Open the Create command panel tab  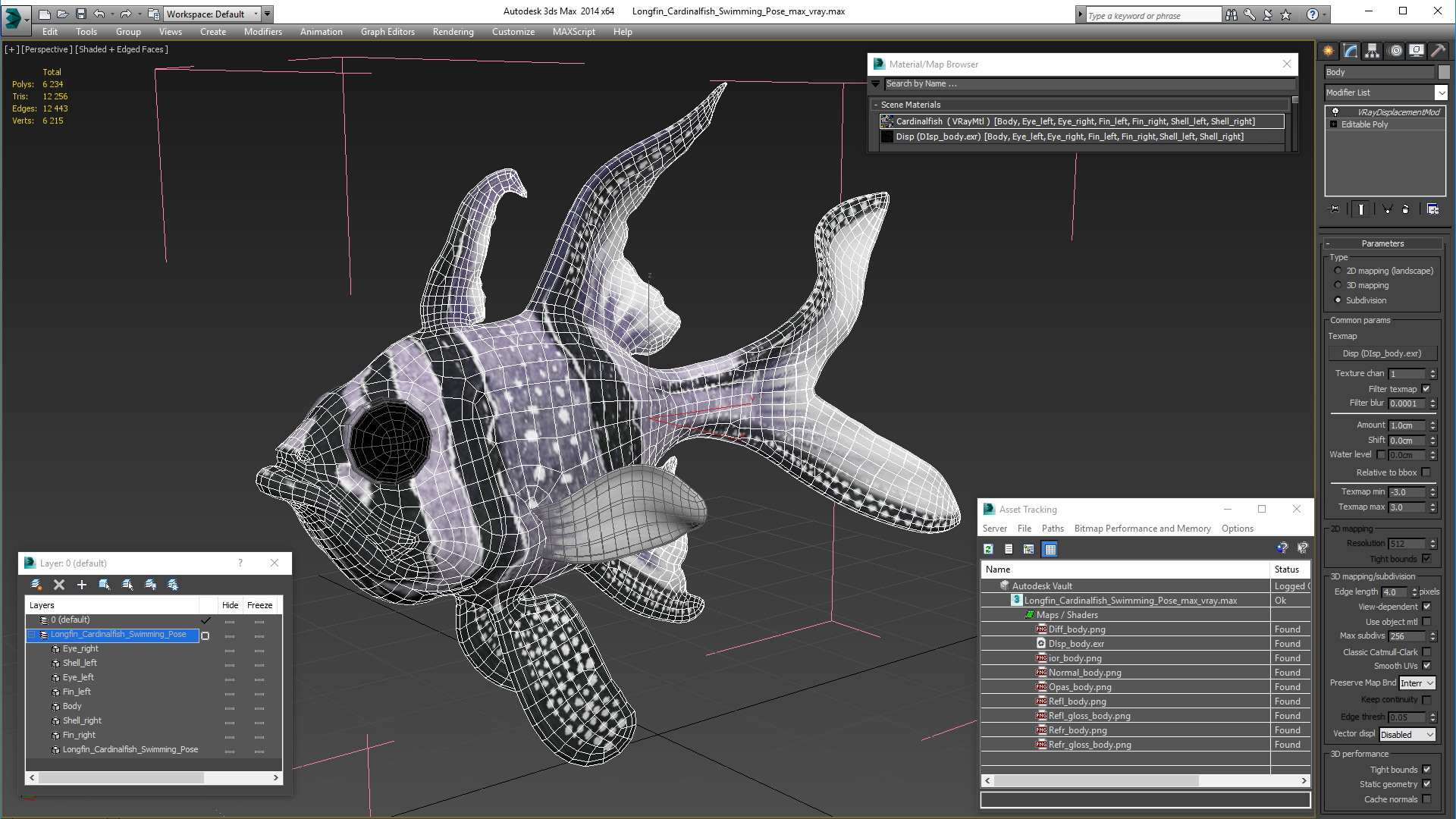tap(1329, 51)
